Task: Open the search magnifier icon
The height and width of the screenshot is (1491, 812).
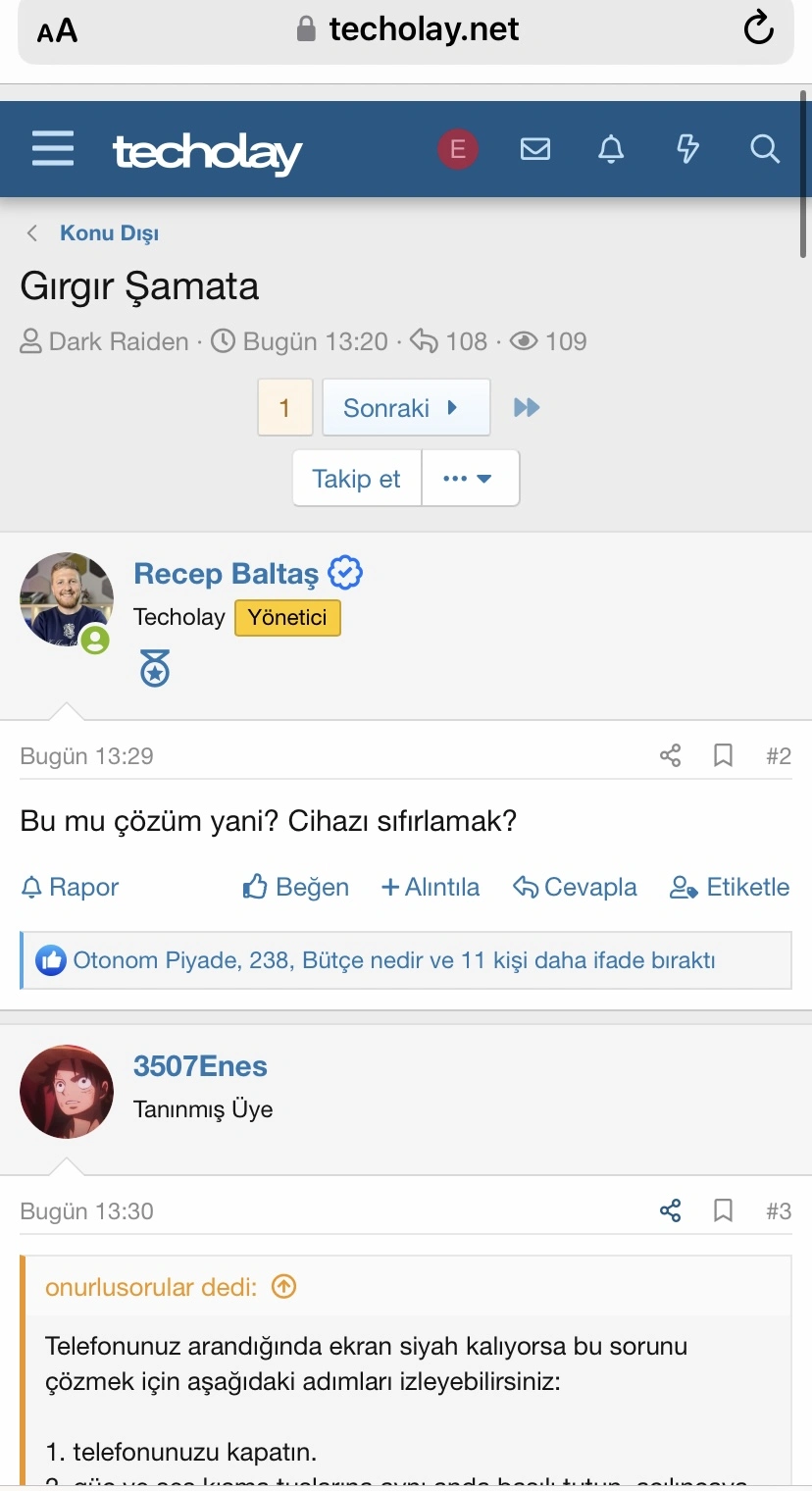Action: pyautogui.click(x=764, y=149)
